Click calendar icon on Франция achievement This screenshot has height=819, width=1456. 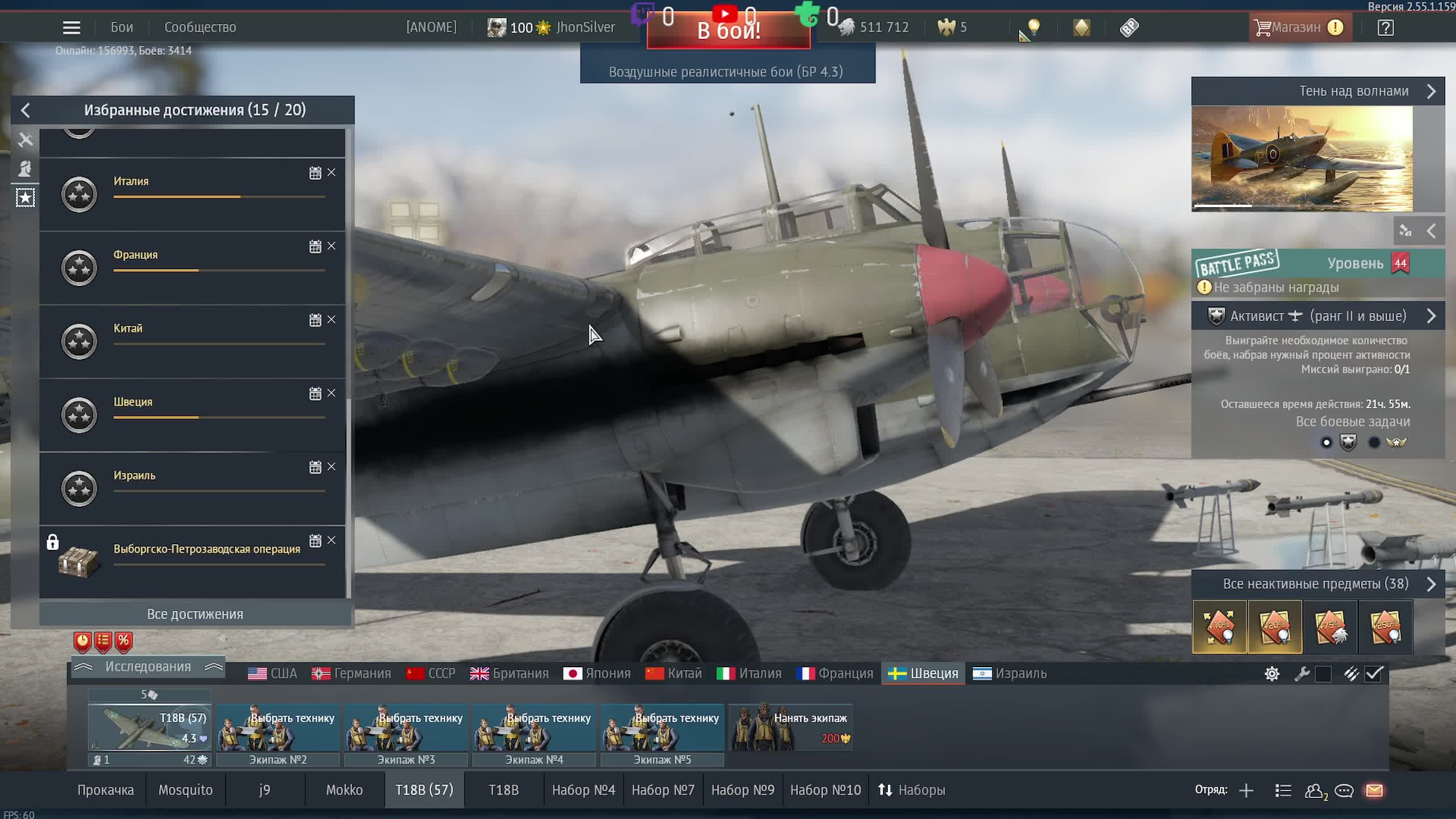(x=315, y=246)
